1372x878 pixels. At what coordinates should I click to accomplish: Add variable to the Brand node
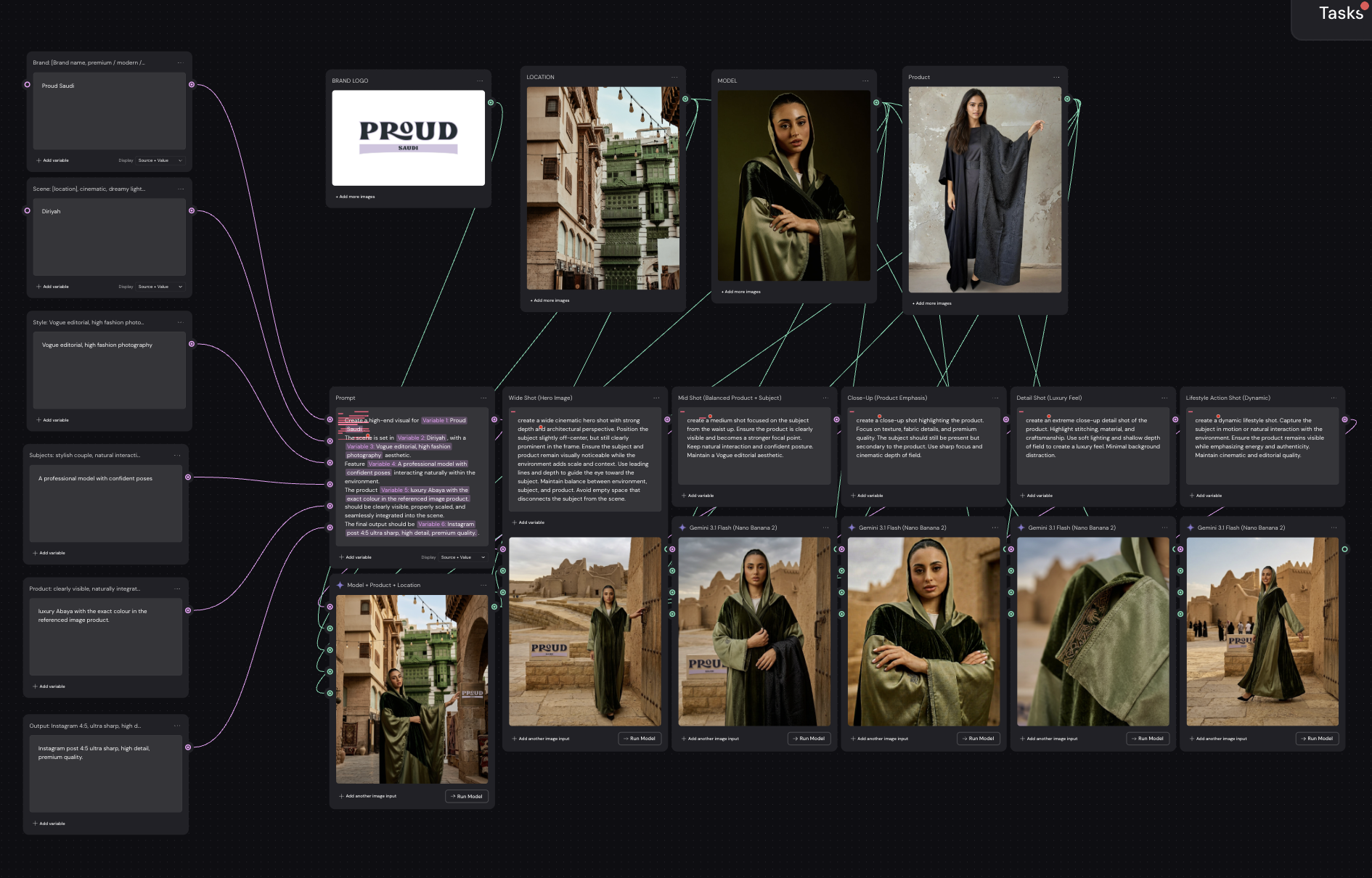click(52, 160)
